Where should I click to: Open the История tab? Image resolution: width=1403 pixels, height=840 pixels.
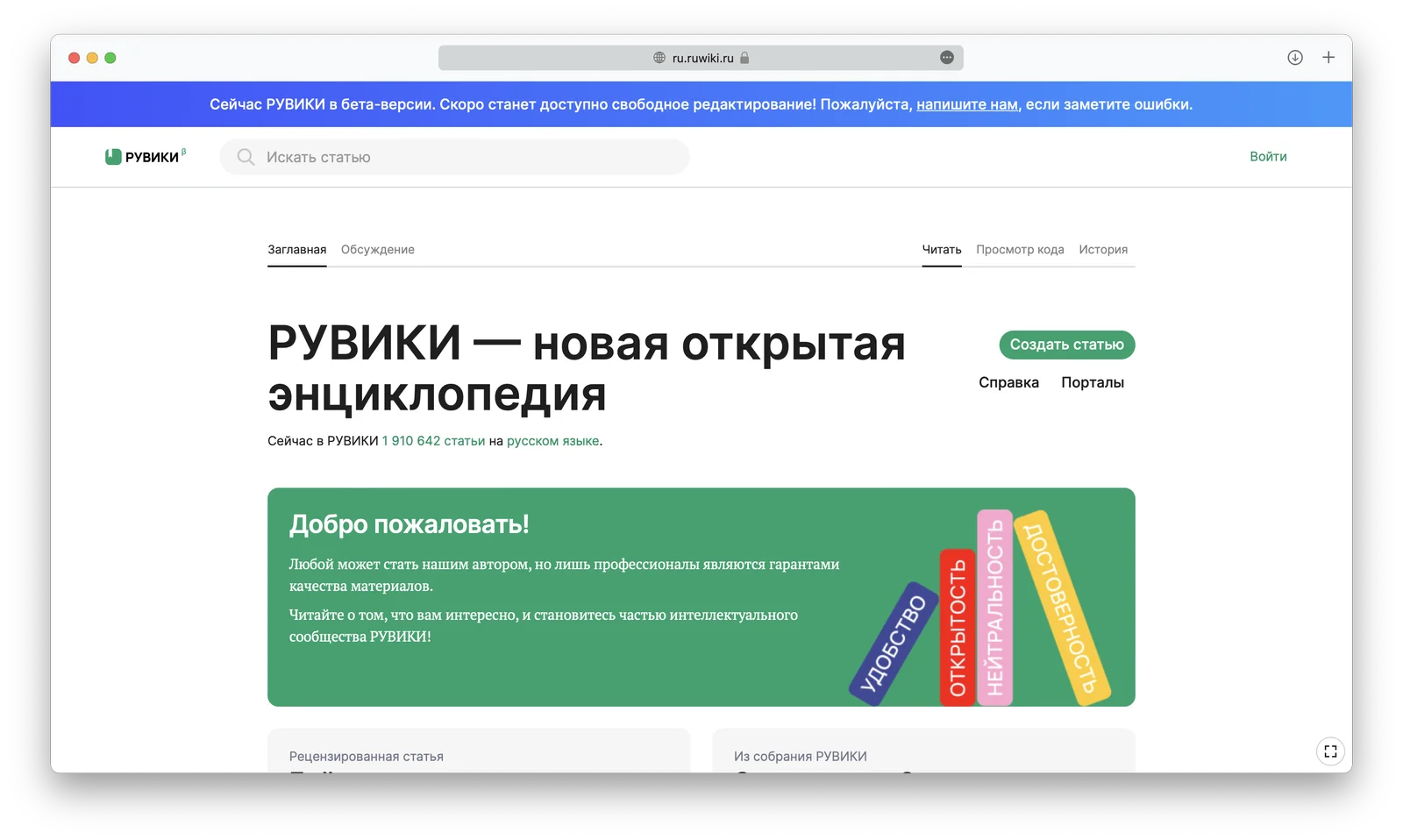(x=1103, y=250)
